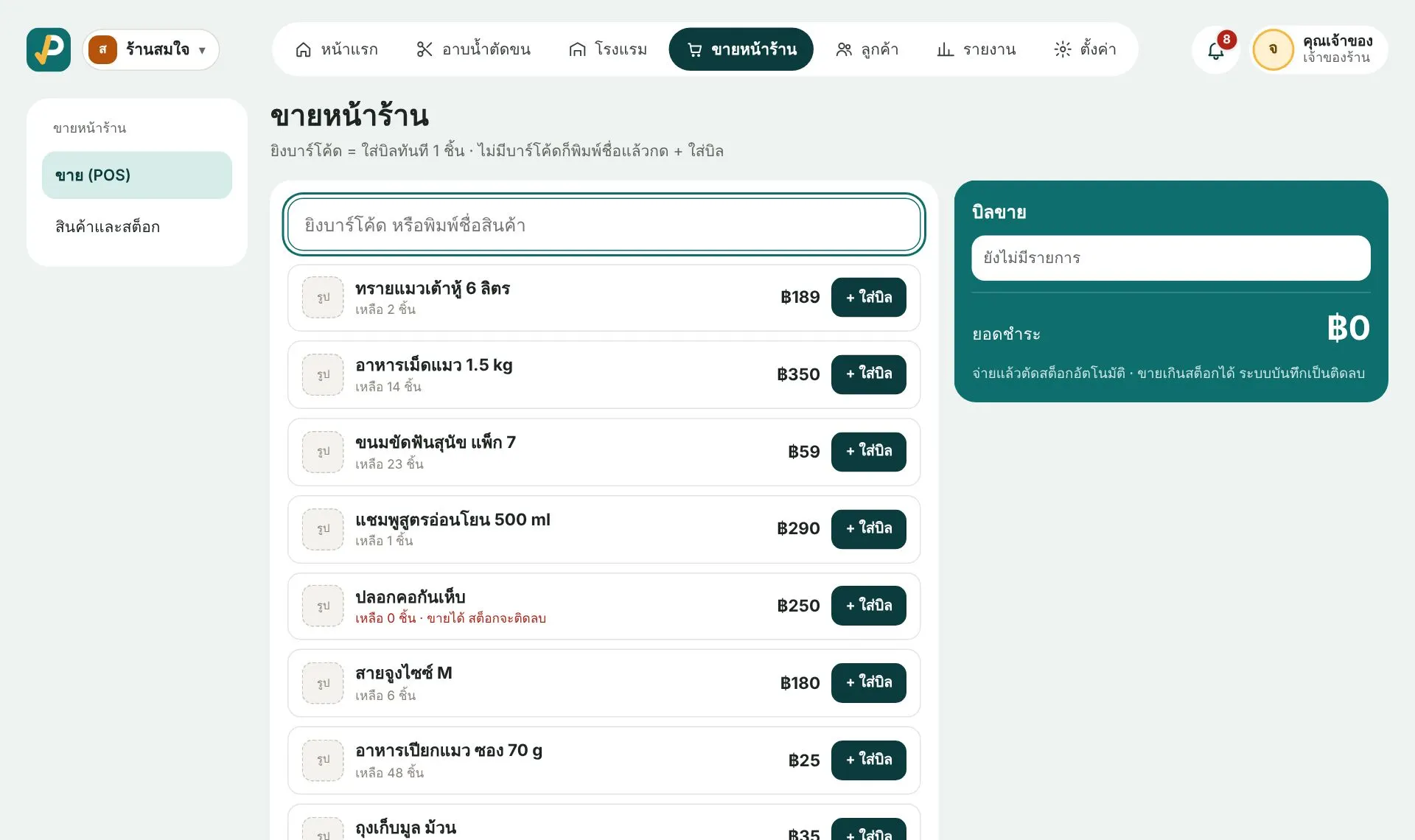Click image placeholder for สายจูงไซซ์ M
This screenshot has width=1415, height=840.
pyautogui.click(x=323, y=683)
